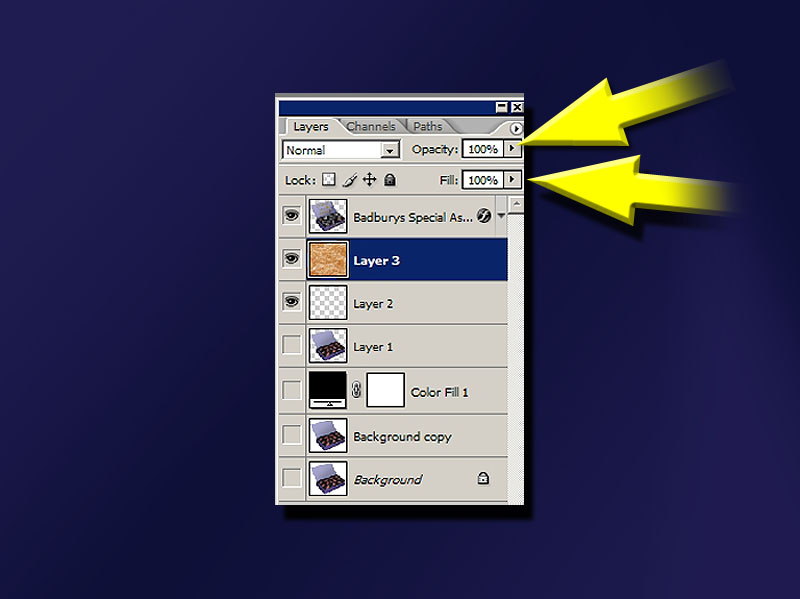
Task: Select the 'Layer 3' layer name
Action: pyautogui.click(x=377, y=261)
